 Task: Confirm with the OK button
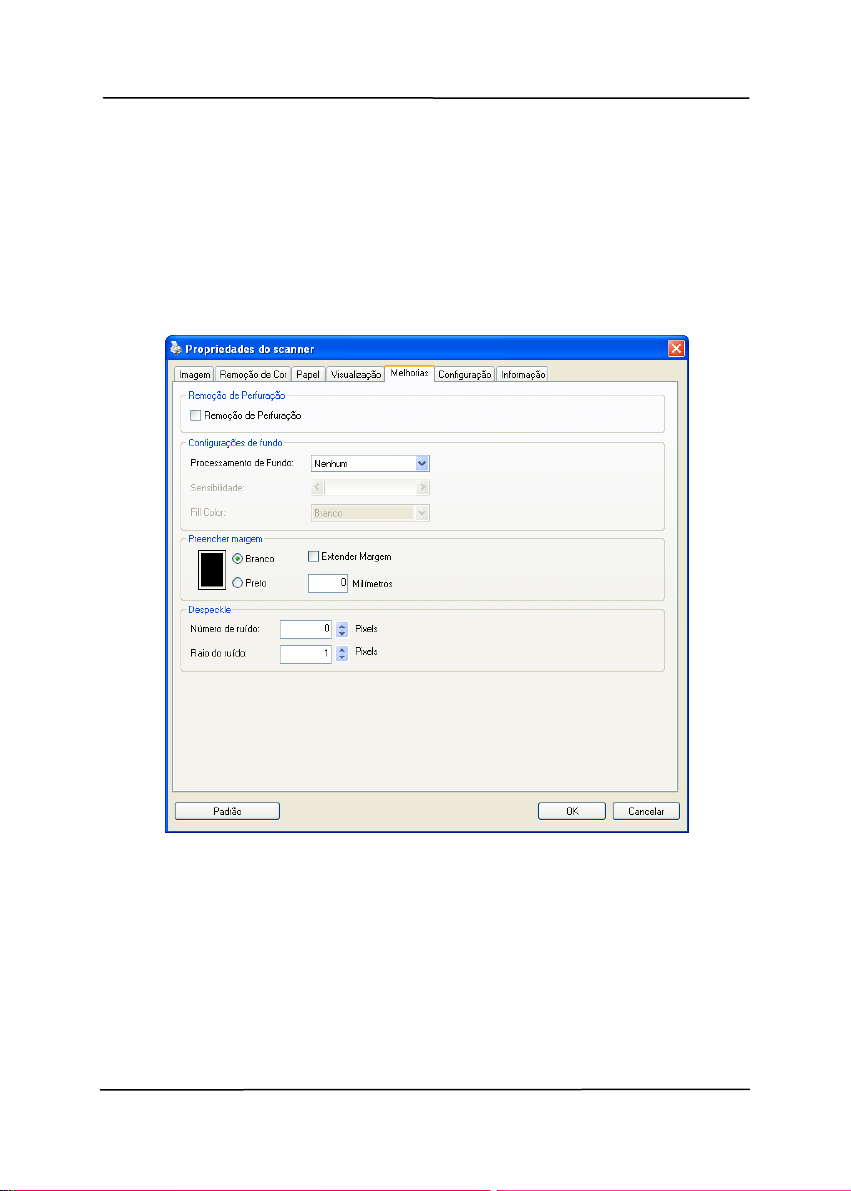click(x=571, y=811)
